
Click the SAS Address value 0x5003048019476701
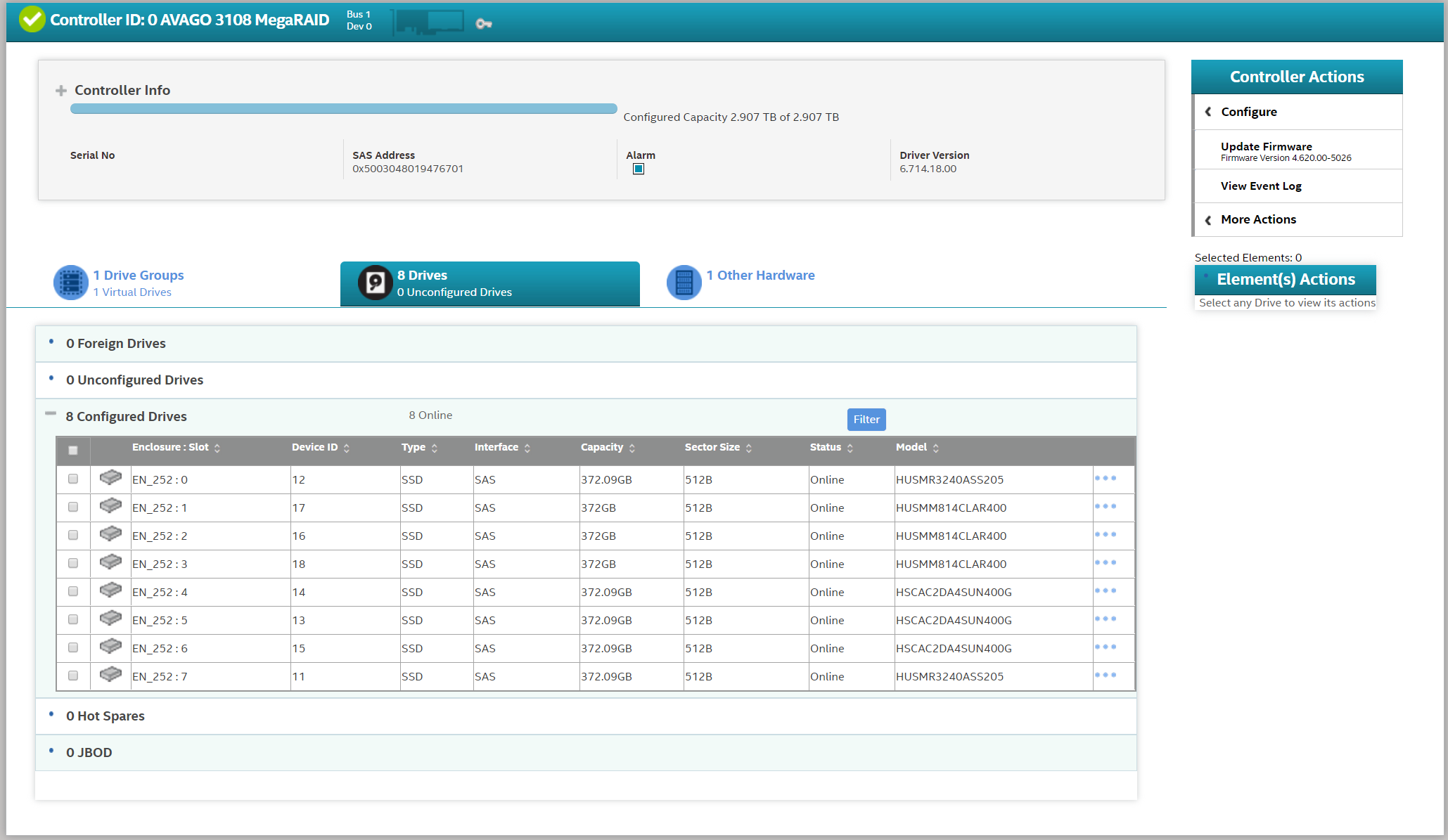click(x=408, y=169)
